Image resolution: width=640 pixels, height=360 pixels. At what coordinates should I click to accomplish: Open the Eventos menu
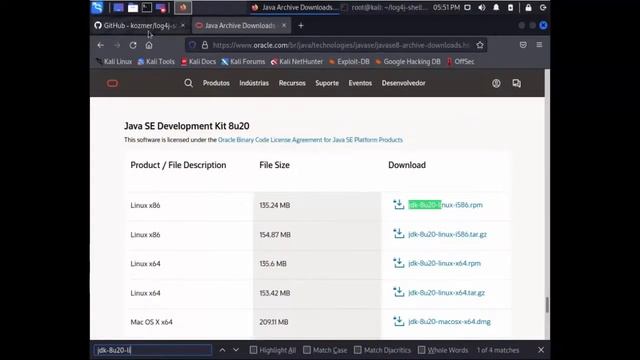(x=360, y=83)
